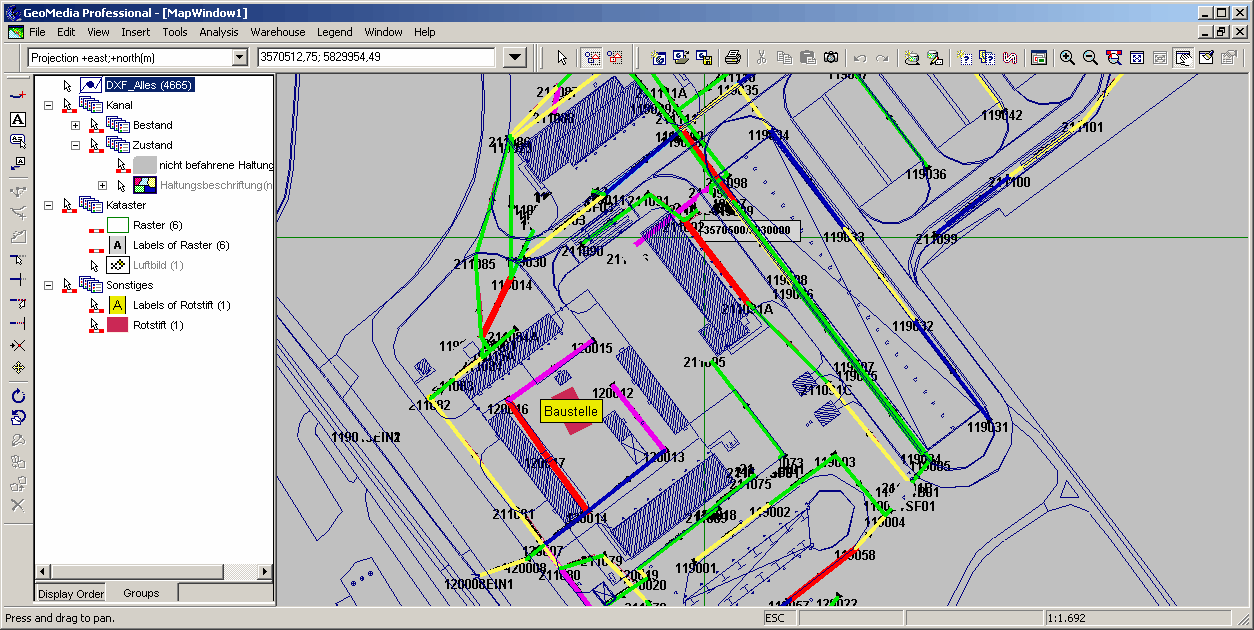
Task: Switch to the Display Order tab
Action: click(71, 593)
